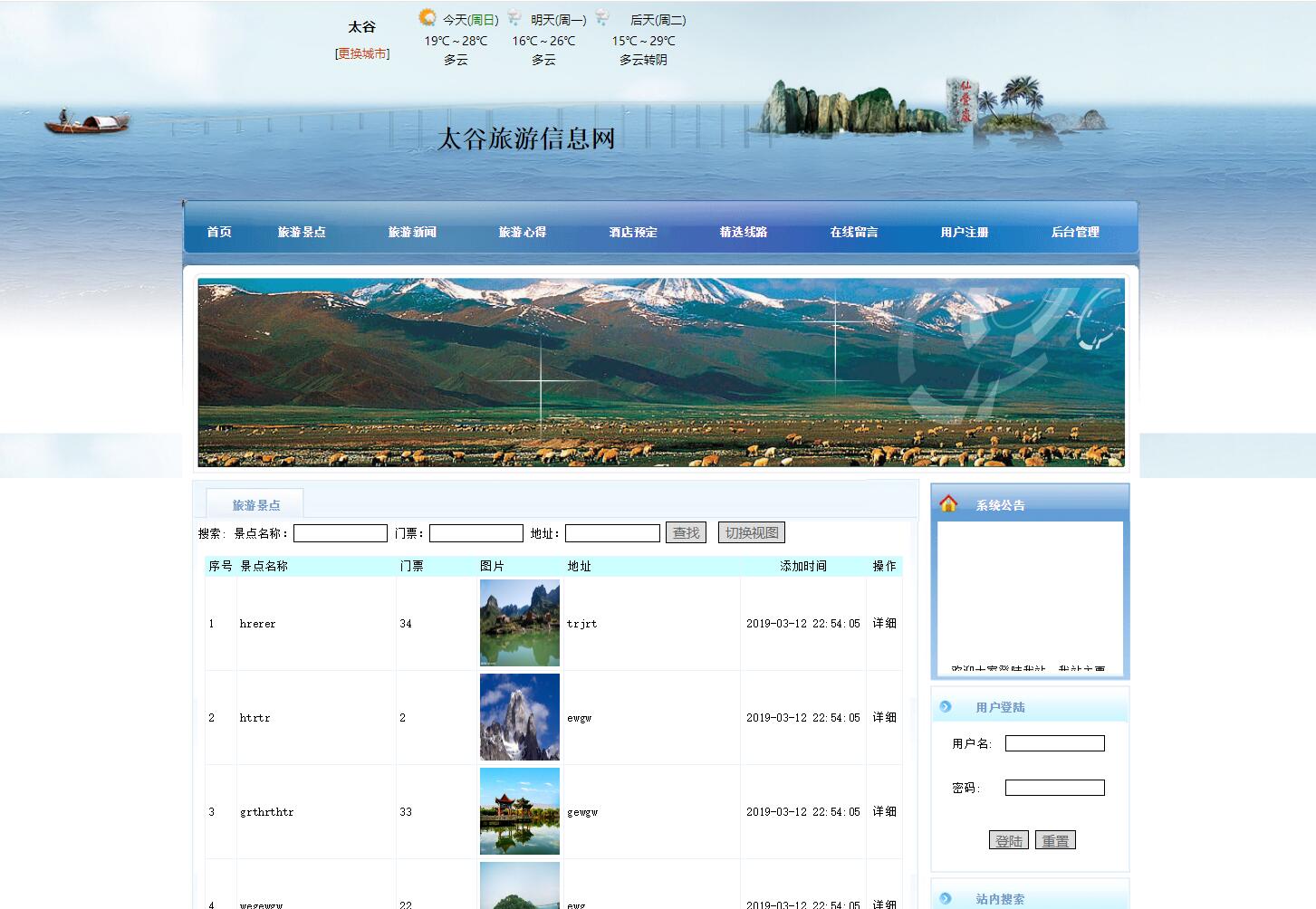The height and width of the screenshot is (909, 1316).
Task: Click the arrow icon beside 用户登陆
Action: [947, 706]
